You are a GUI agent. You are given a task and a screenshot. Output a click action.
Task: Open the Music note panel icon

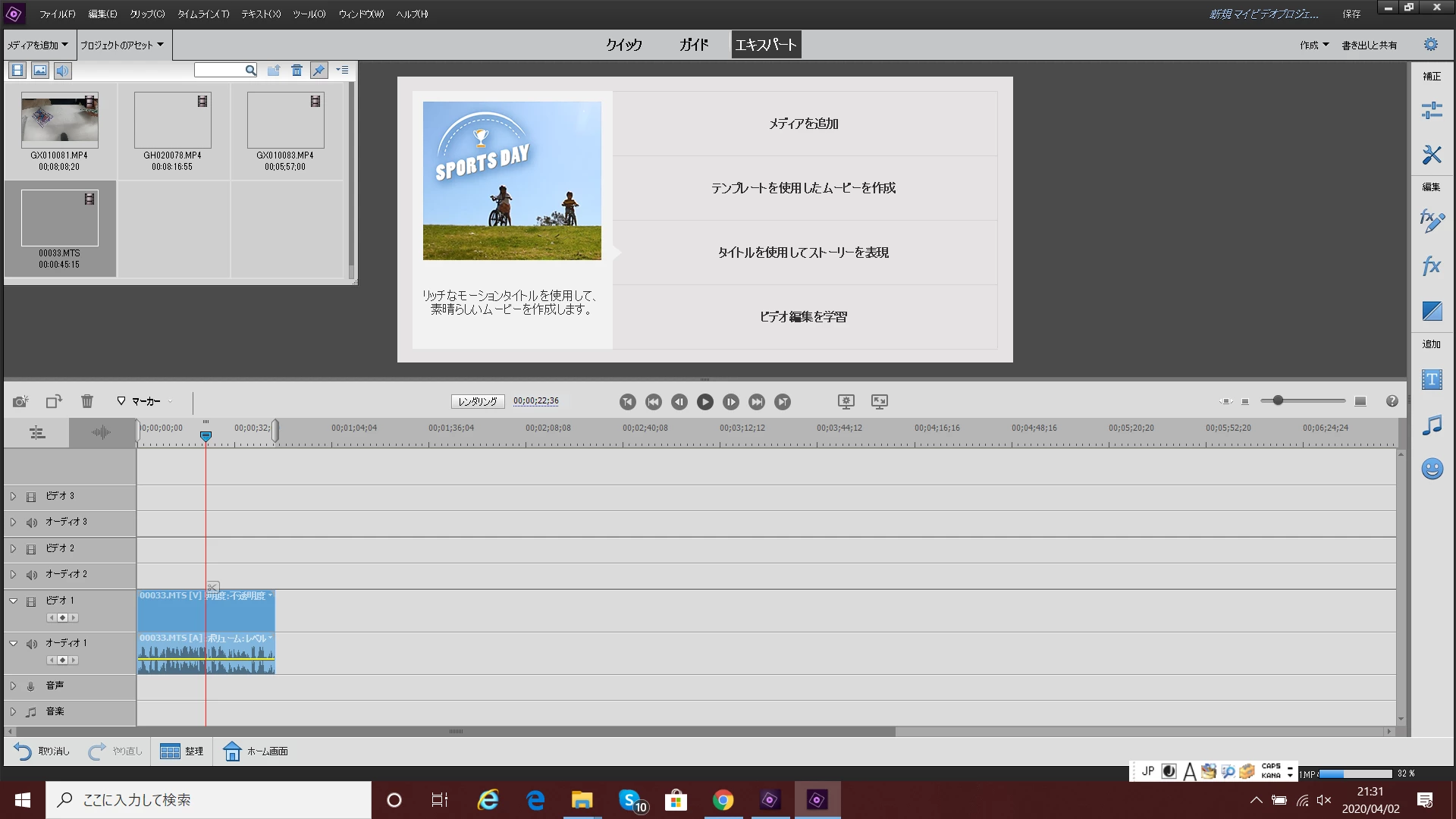tap(1432, 425)
